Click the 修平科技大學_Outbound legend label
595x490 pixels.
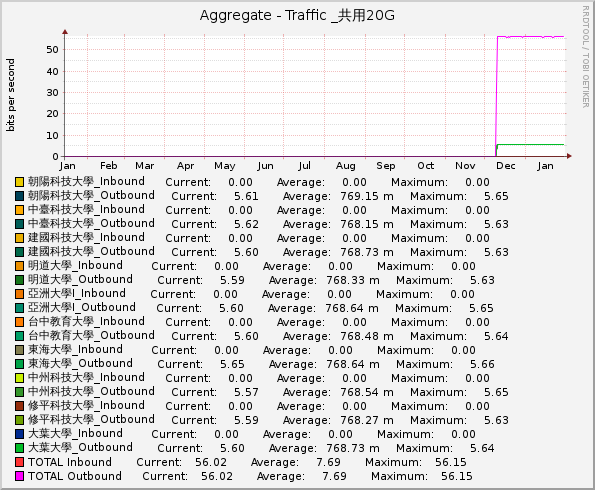click(91, 419)
